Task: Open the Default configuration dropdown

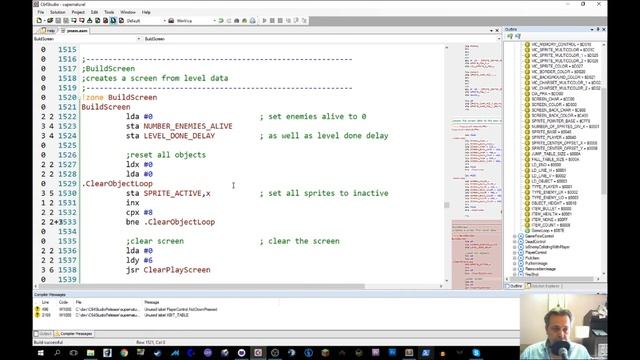Action: (146, 20)
